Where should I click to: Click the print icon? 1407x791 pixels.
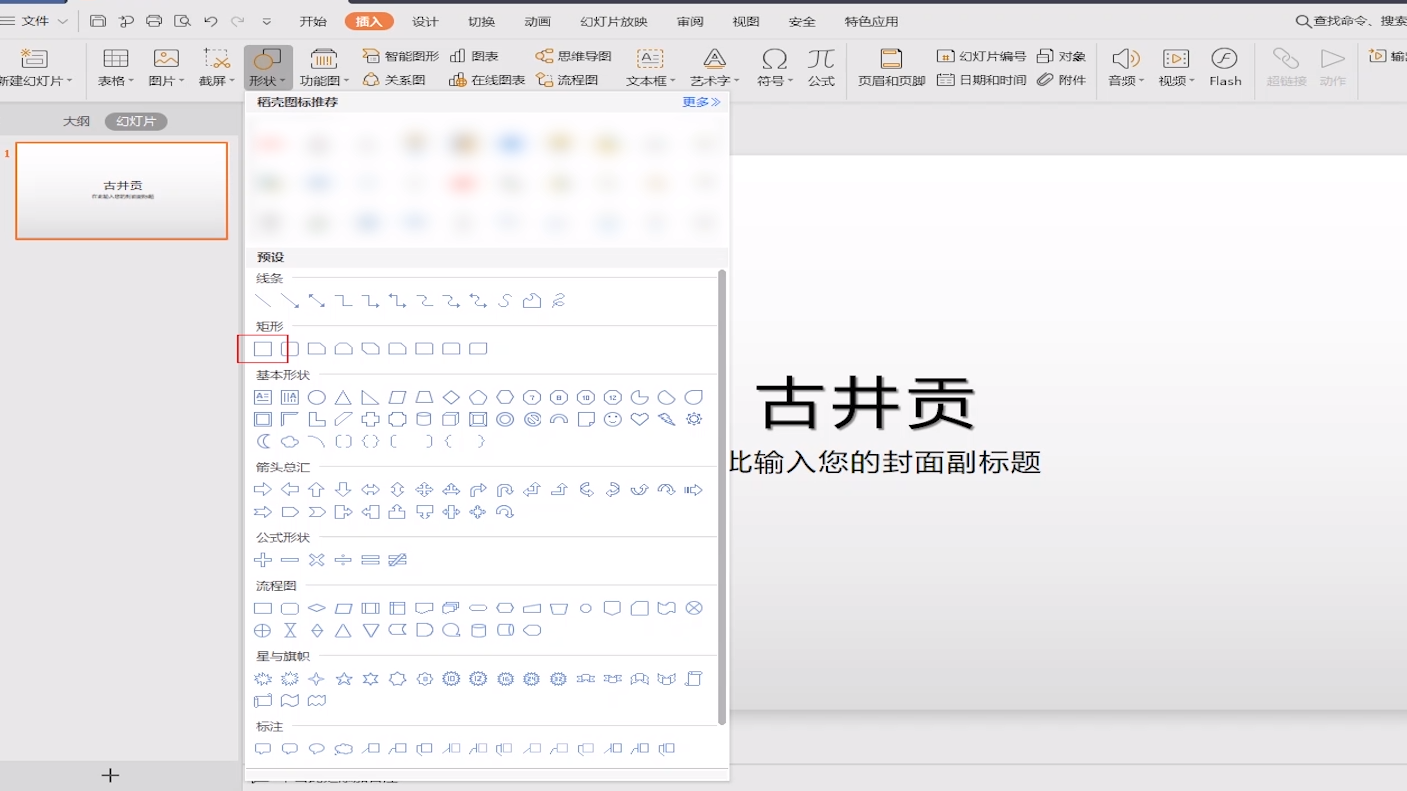point(154,21)
